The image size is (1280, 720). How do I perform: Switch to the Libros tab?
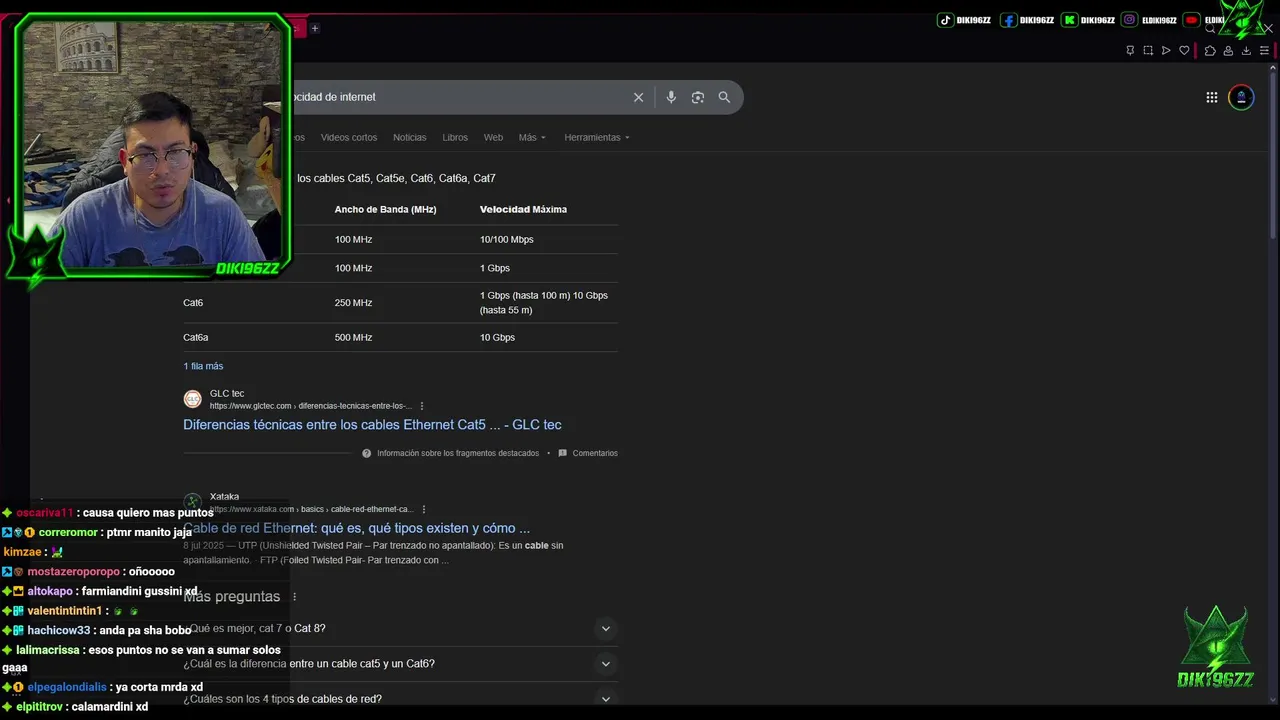[455, 137]
